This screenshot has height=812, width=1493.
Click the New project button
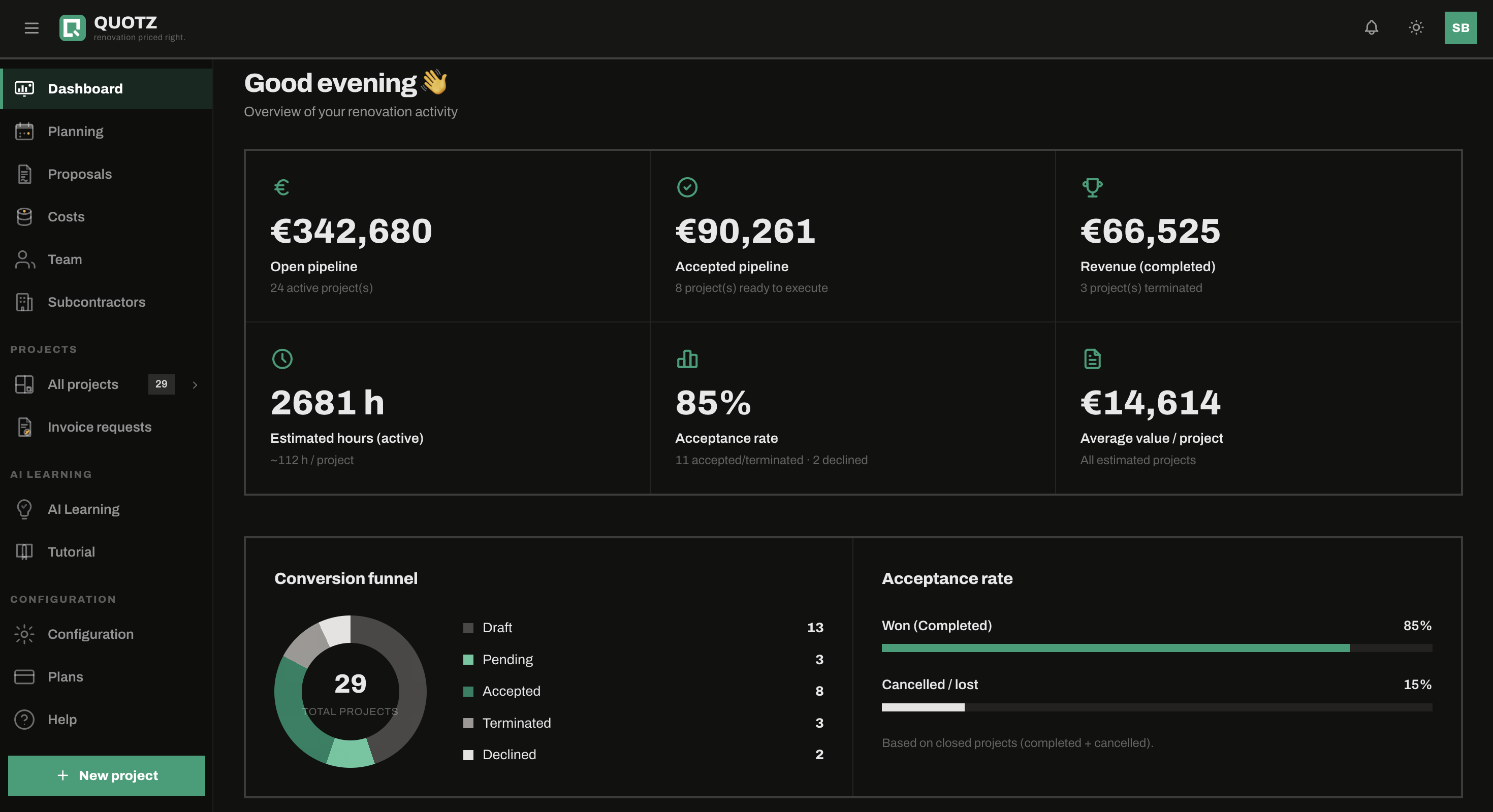[x=107, y=775]
